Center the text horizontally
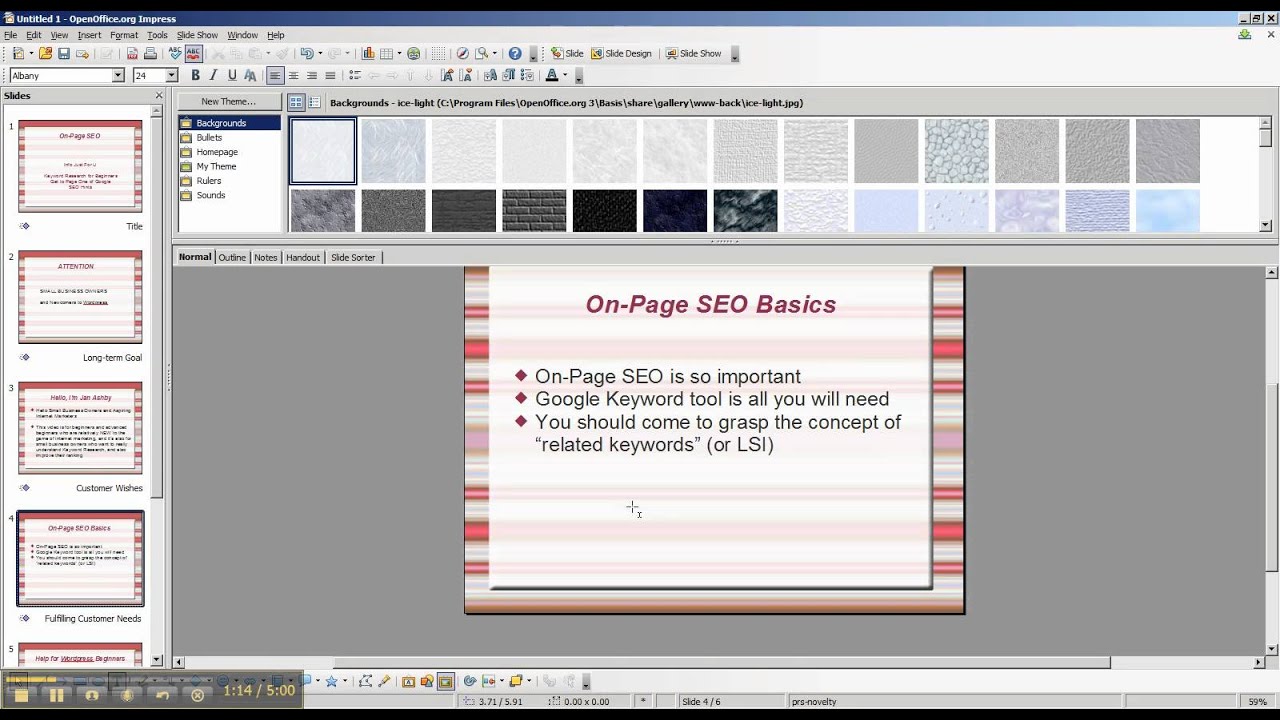The height and width of the screenshot is (720, 1280). click(293, 76)
